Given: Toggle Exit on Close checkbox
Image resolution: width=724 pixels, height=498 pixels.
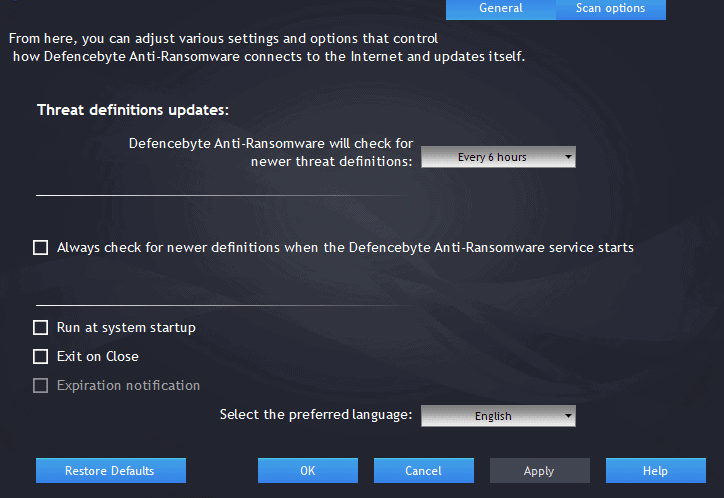Looking at the screenshot, I should click(41, 356).
